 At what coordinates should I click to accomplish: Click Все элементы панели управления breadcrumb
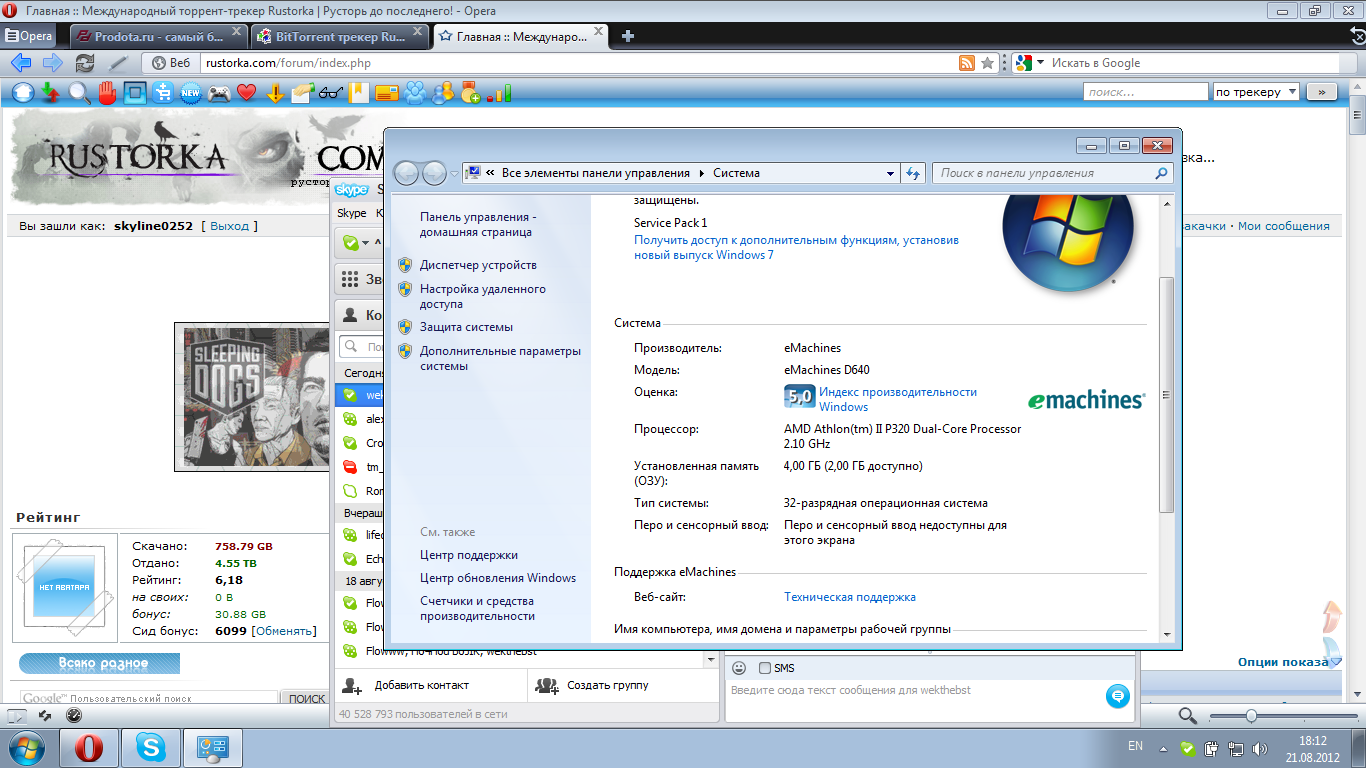tap(596, 173)
